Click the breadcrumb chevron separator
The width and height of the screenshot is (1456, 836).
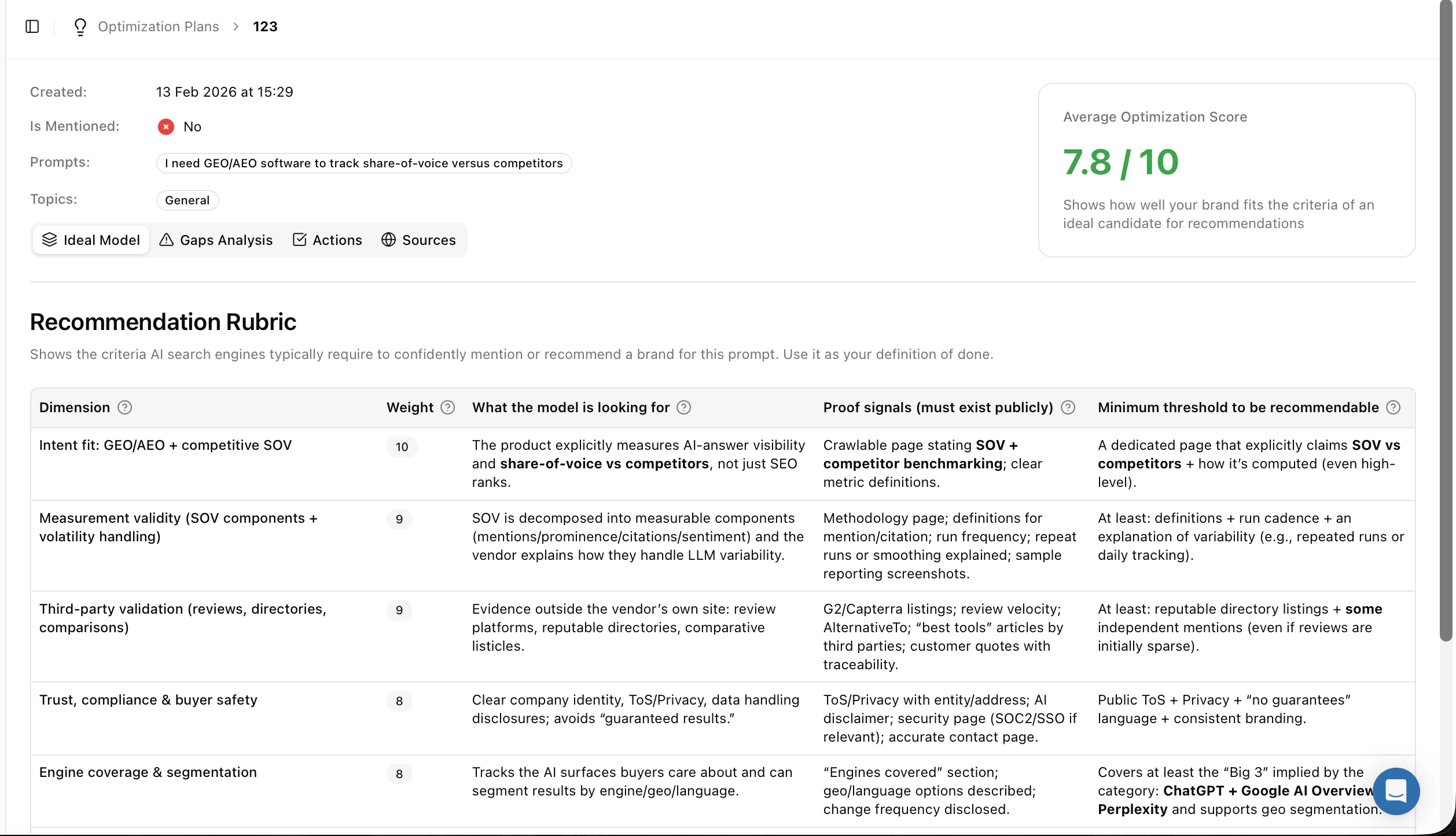(236, 27)
